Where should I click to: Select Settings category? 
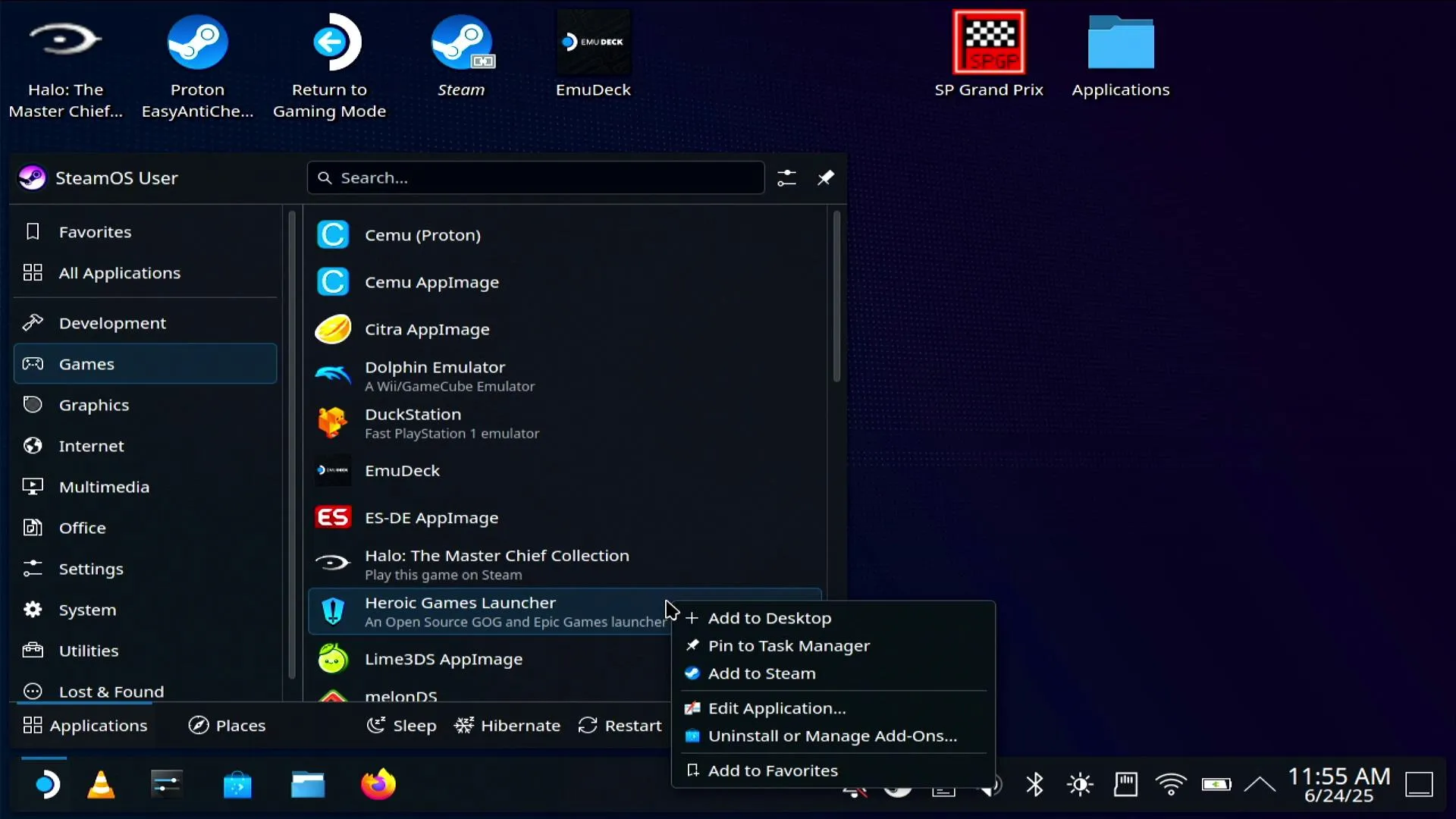146,569
